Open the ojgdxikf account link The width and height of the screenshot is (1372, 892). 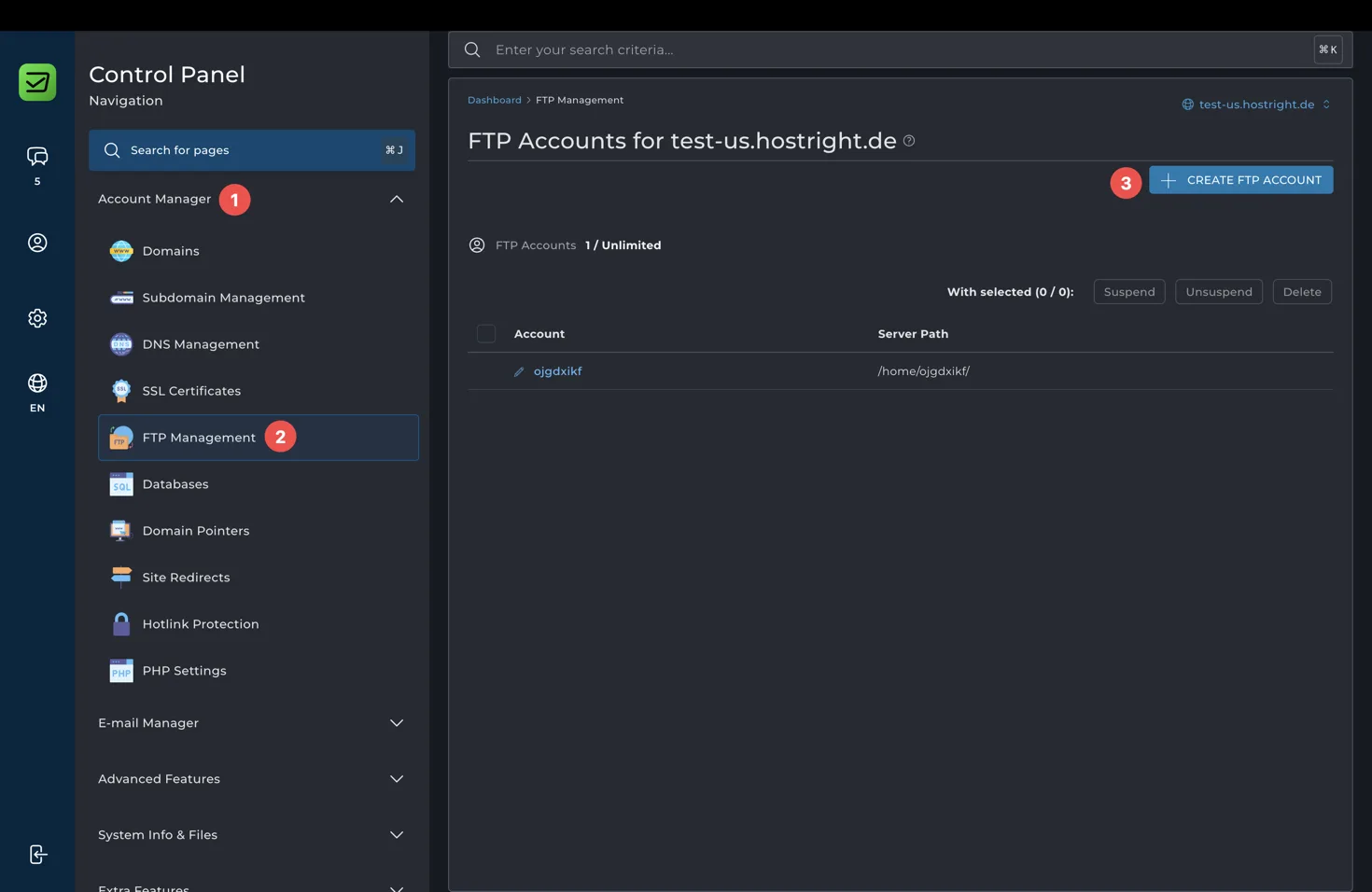[x=558, y=371]
